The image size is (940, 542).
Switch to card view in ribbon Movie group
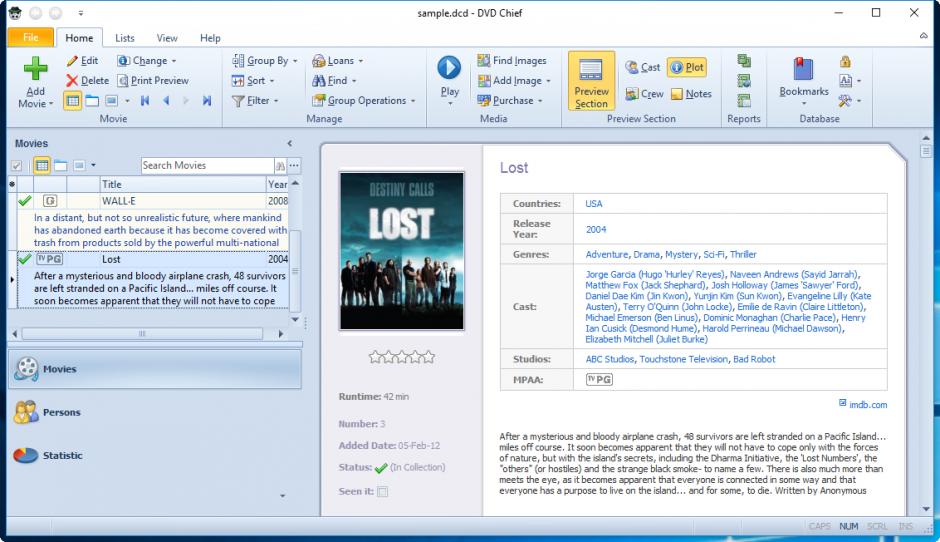coord(92,101)
